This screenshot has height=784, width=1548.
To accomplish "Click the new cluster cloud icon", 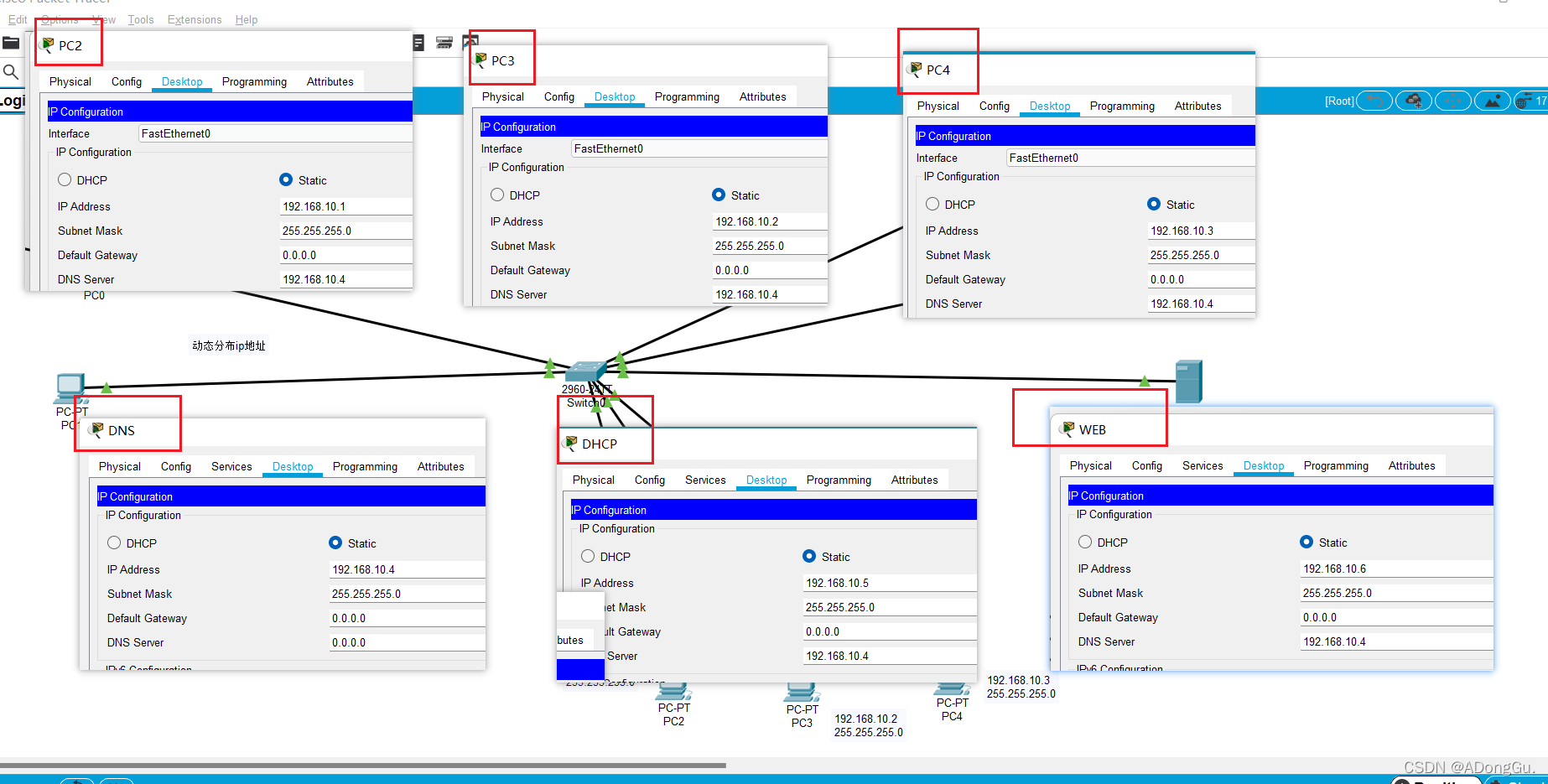I will click(1414, 101).
